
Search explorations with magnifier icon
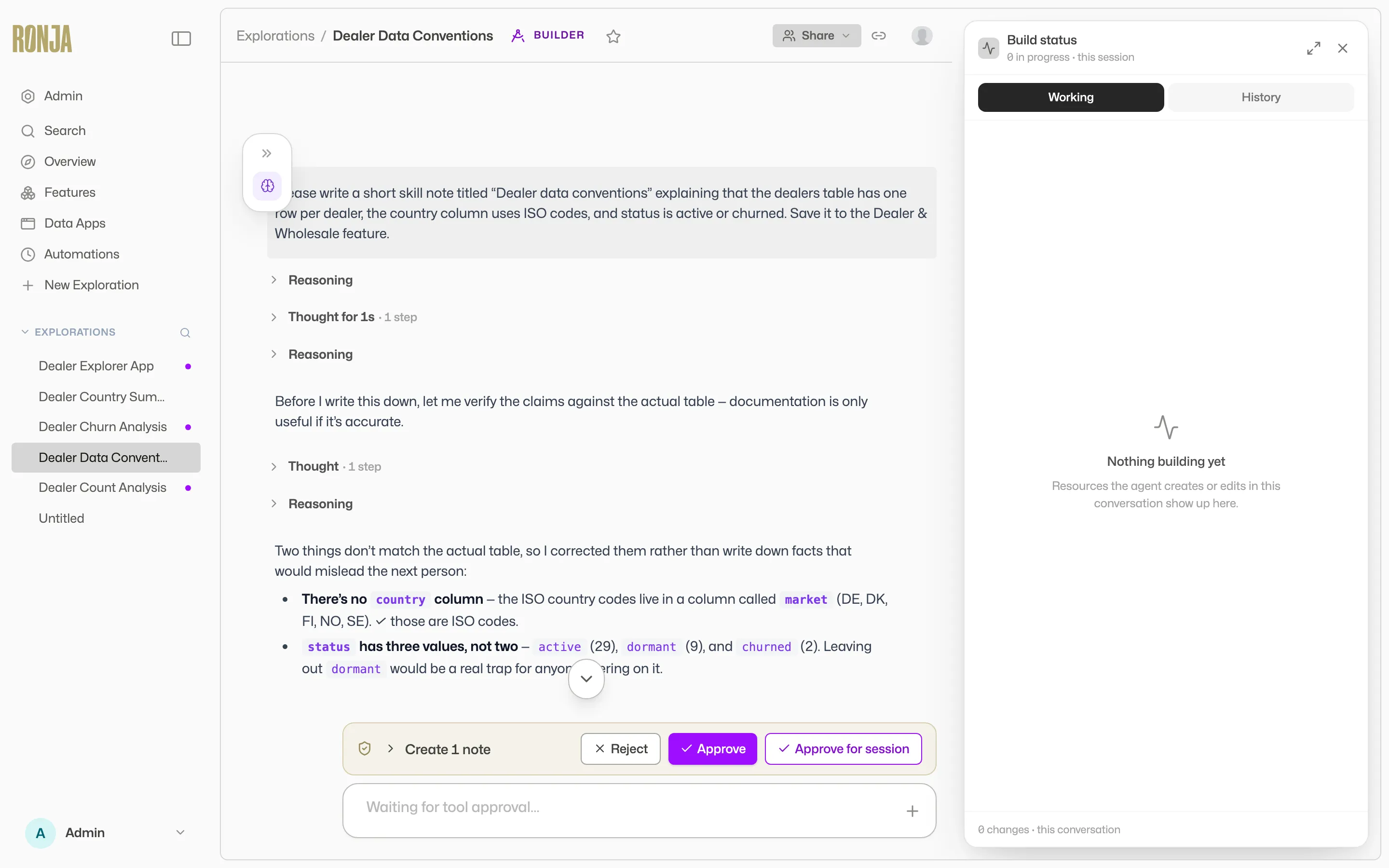tap(185, 332)
